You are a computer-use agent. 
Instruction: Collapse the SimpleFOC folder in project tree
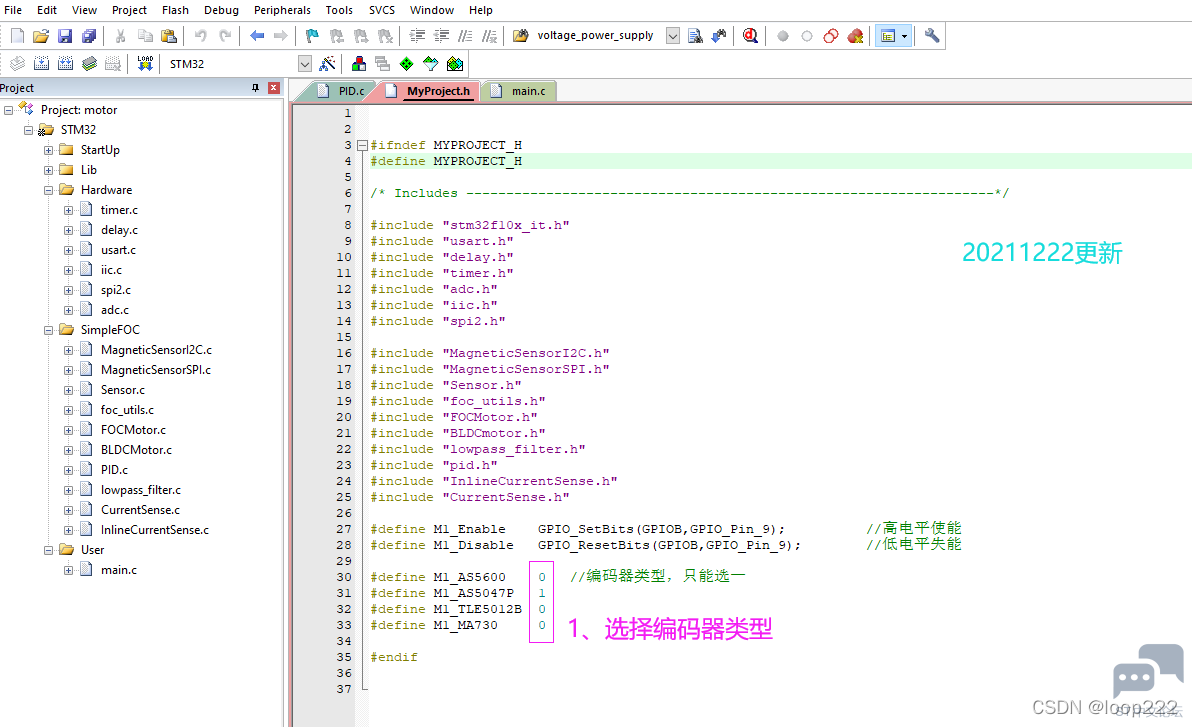tap(49, 330)
